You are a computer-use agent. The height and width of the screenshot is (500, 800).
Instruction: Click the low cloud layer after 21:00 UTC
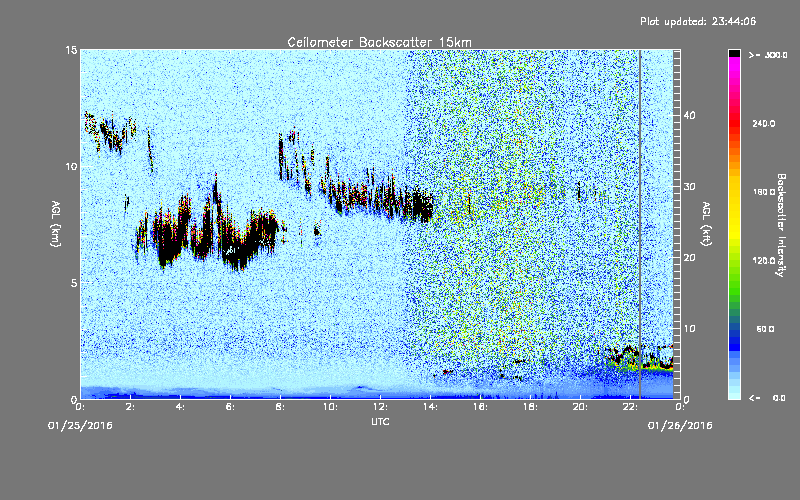point(640,357)
